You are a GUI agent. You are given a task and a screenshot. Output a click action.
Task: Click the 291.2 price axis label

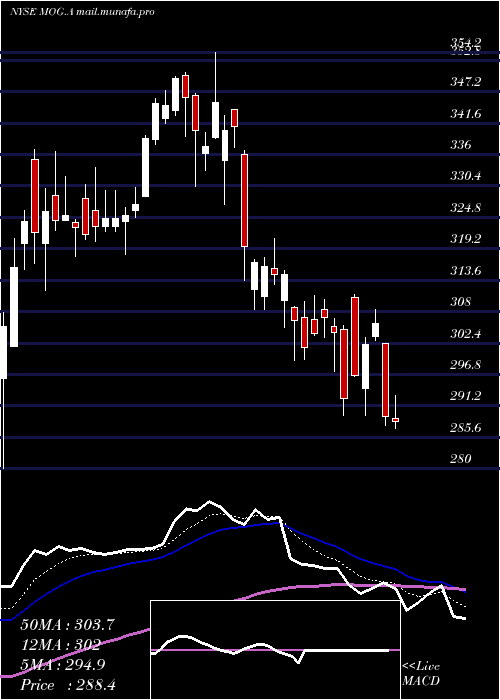coord(466,396)
